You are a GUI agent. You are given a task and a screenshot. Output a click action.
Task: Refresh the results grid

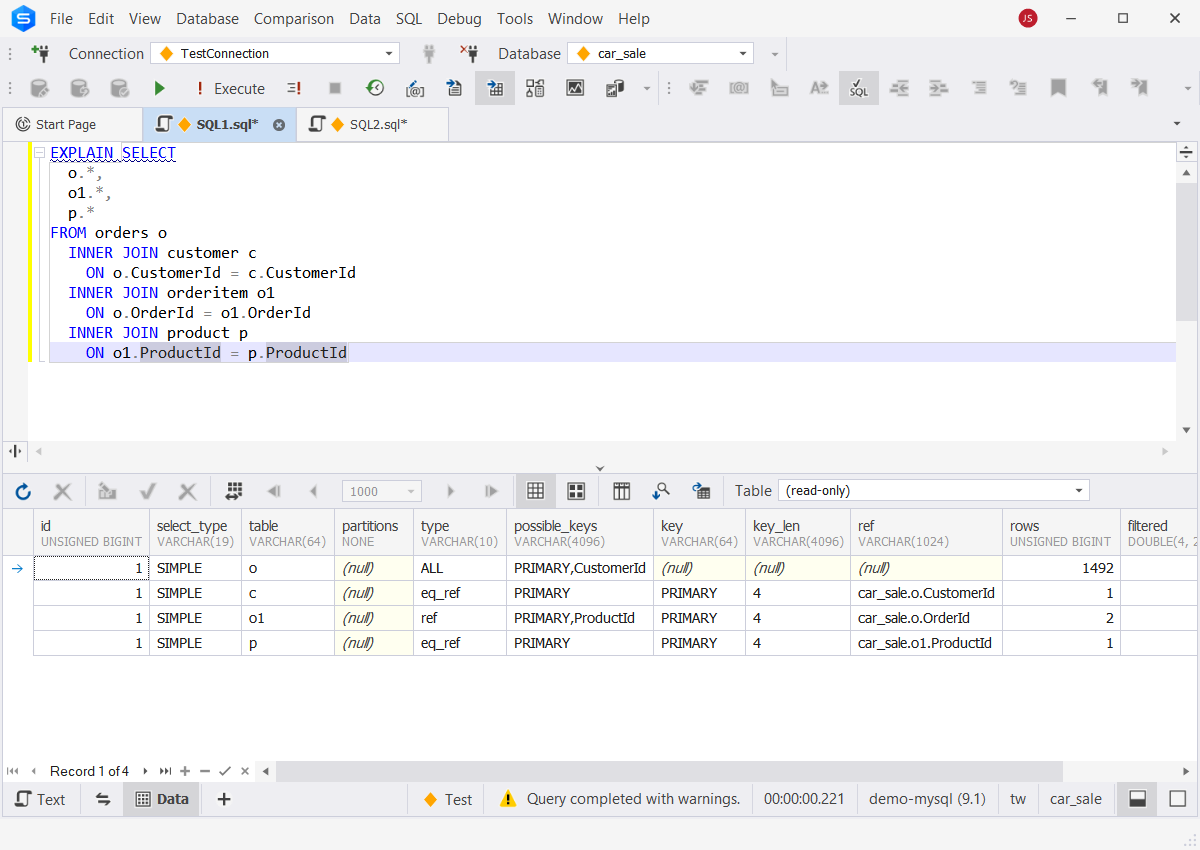coord(22,491)
